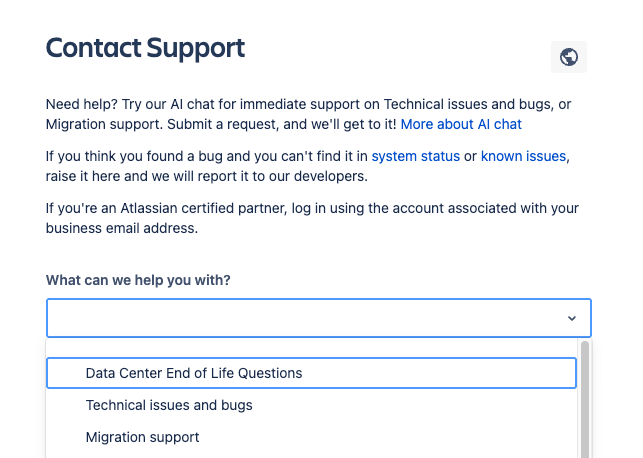
Task: Expand the dropdown chevron arrow
Action: (571, 318)
